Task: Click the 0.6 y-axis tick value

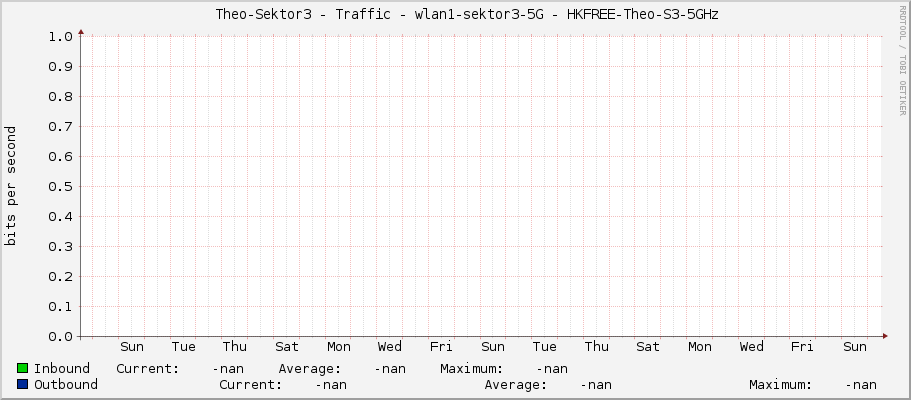Action: [x=60, y=156]
